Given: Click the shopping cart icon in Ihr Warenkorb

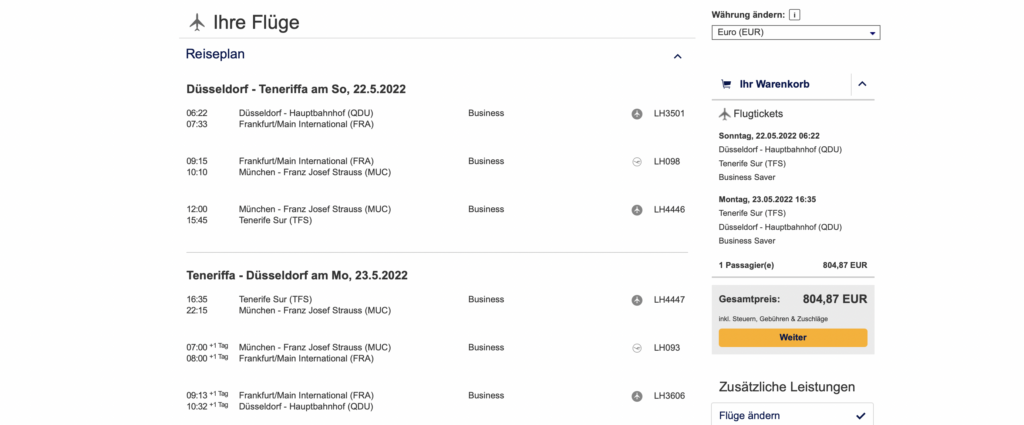Looking at the screenshot, I should (x=726, y=85).
